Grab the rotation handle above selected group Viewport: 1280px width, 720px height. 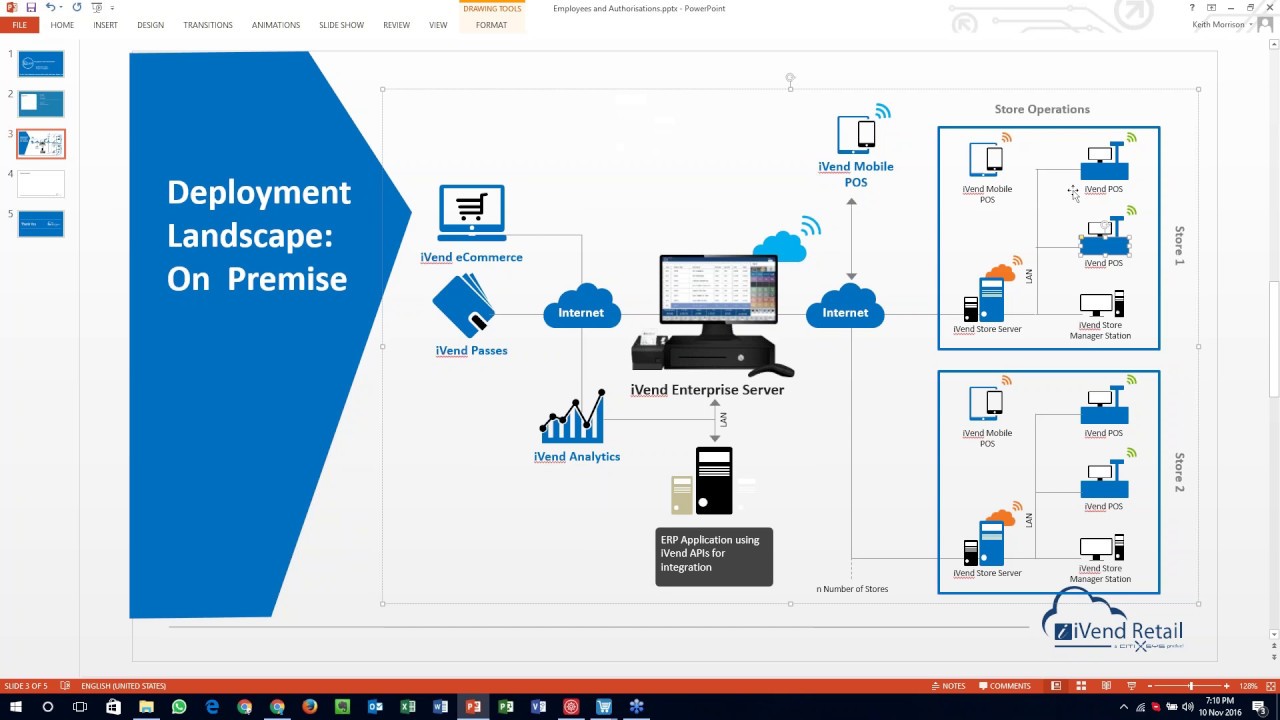click(x=790, y=77)
